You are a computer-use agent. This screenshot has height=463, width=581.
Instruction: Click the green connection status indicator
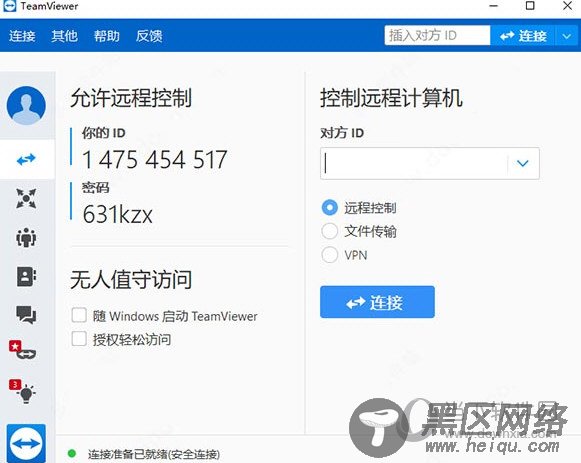pyautogui.click(x=72, y=453)
